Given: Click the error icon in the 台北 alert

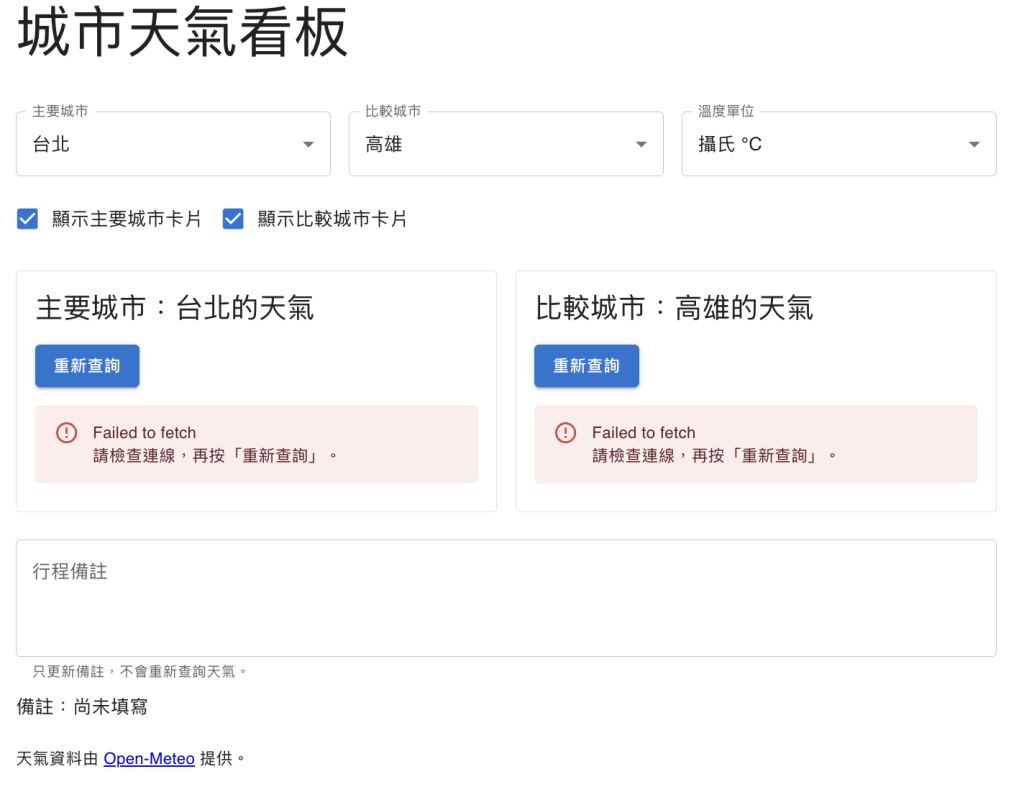Looking at the screenshot, I should click(x=67, y=432).
